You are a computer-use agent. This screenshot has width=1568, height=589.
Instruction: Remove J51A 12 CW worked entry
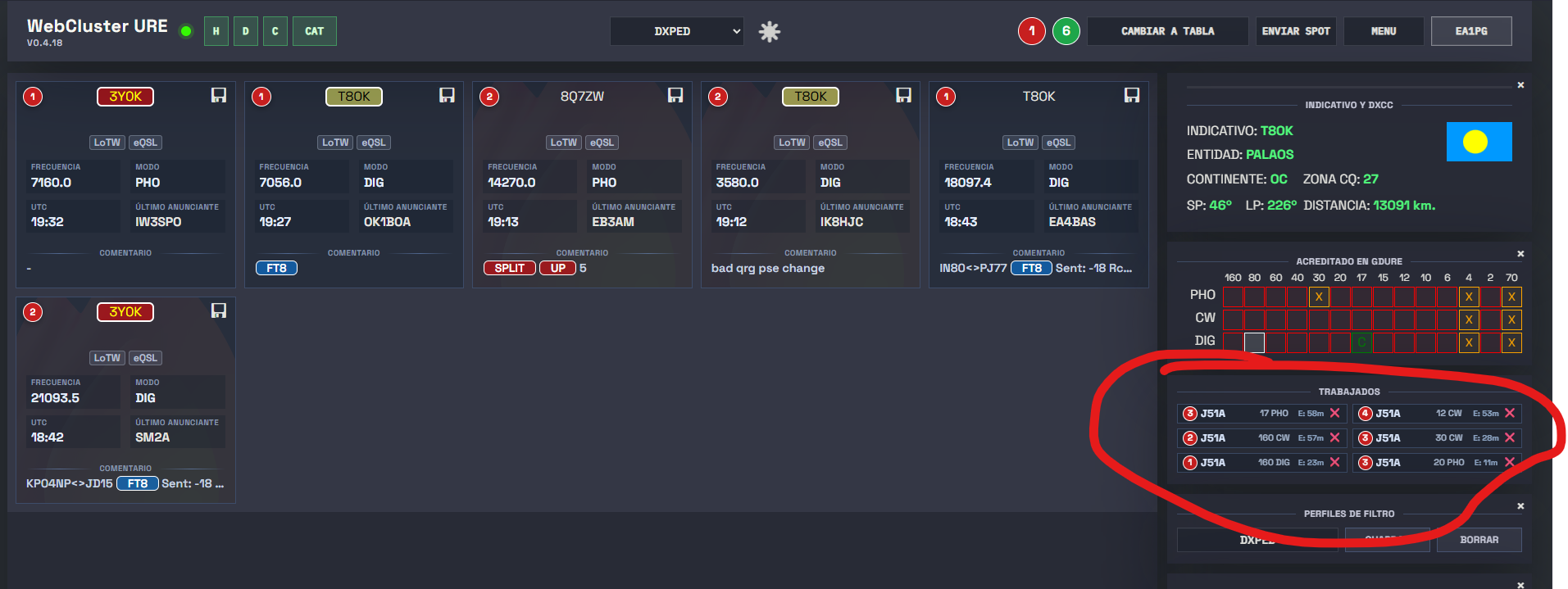(1509, 414)
